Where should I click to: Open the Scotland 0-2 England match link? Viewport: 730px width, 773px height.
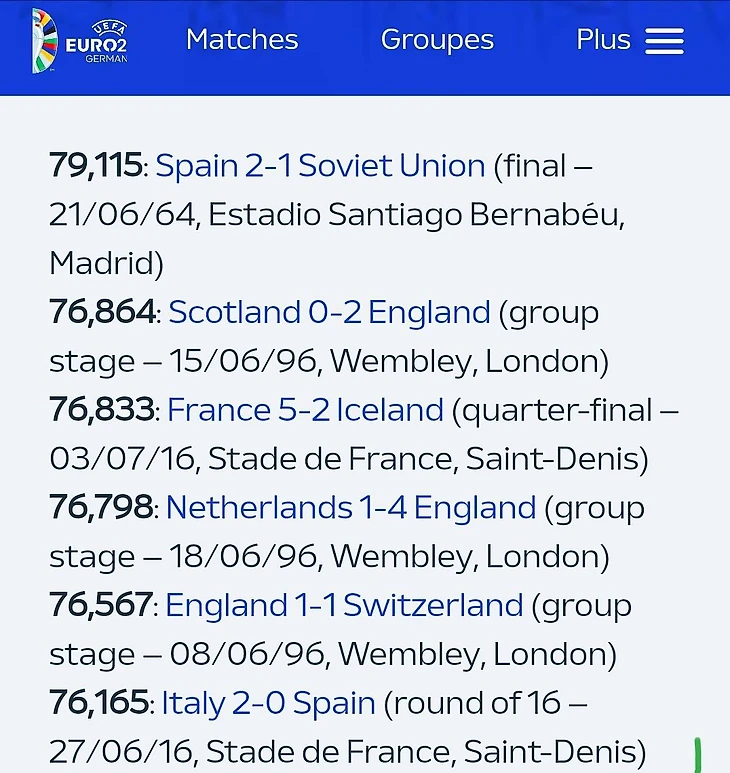point(329,312)
